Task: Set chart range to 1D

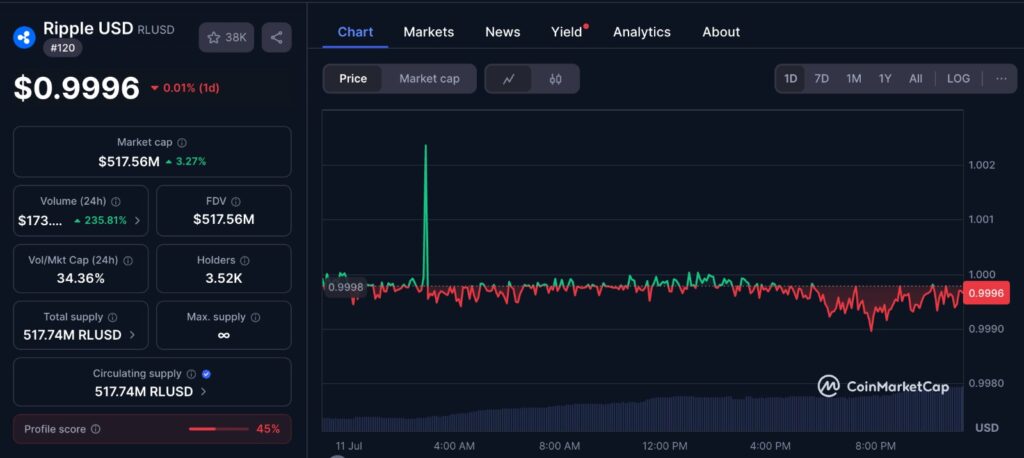Action: (790, 78)
